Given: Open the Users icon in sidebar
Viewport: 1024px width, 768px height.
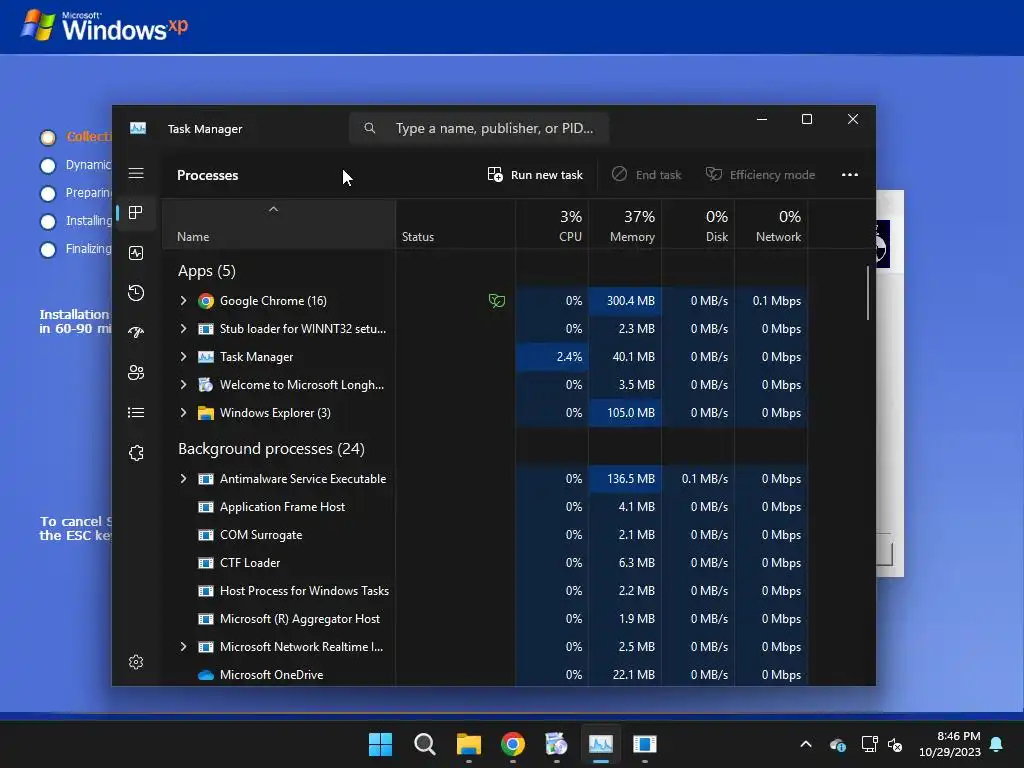Looking at the screenshot, I should (x=136, y=372).
